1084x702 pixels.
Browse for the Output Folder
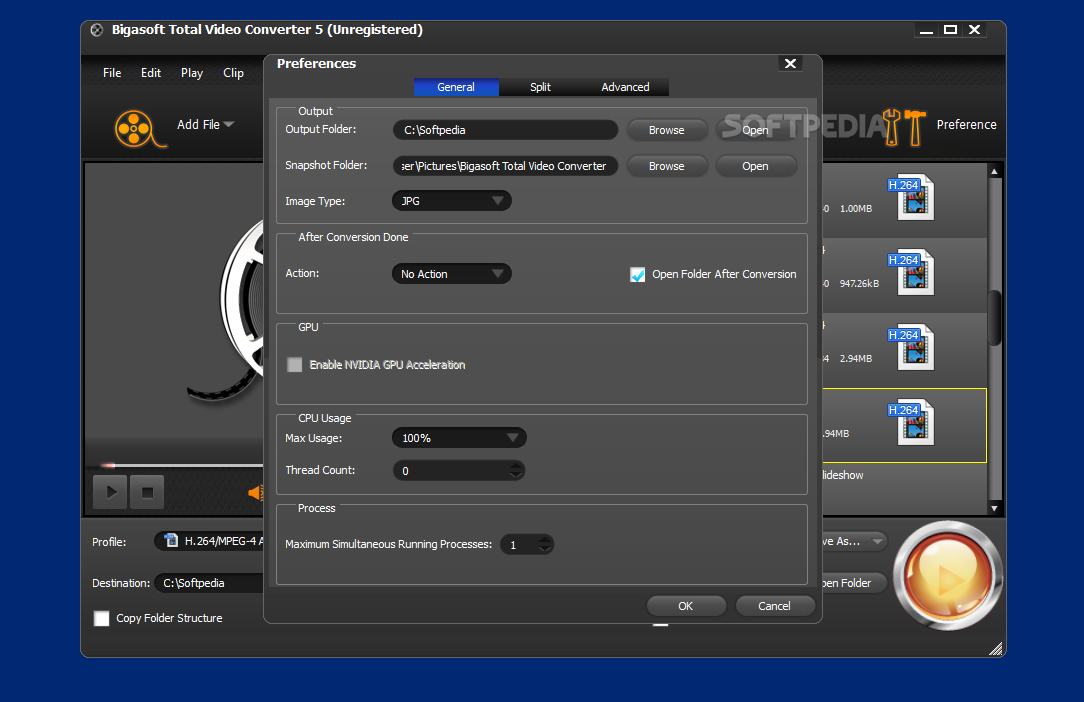(x=666, y=130)
